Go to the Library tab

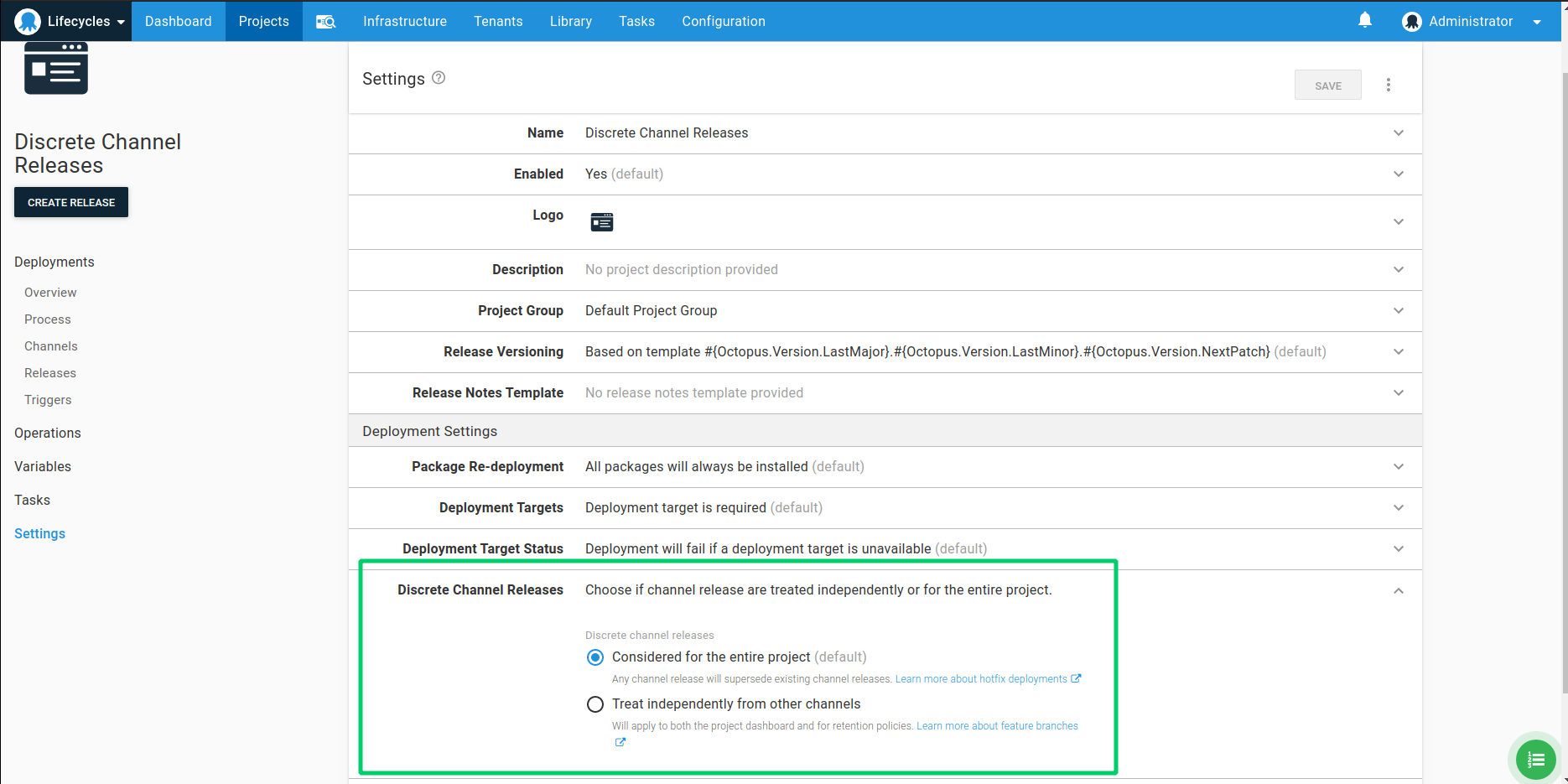pos(570,22)
